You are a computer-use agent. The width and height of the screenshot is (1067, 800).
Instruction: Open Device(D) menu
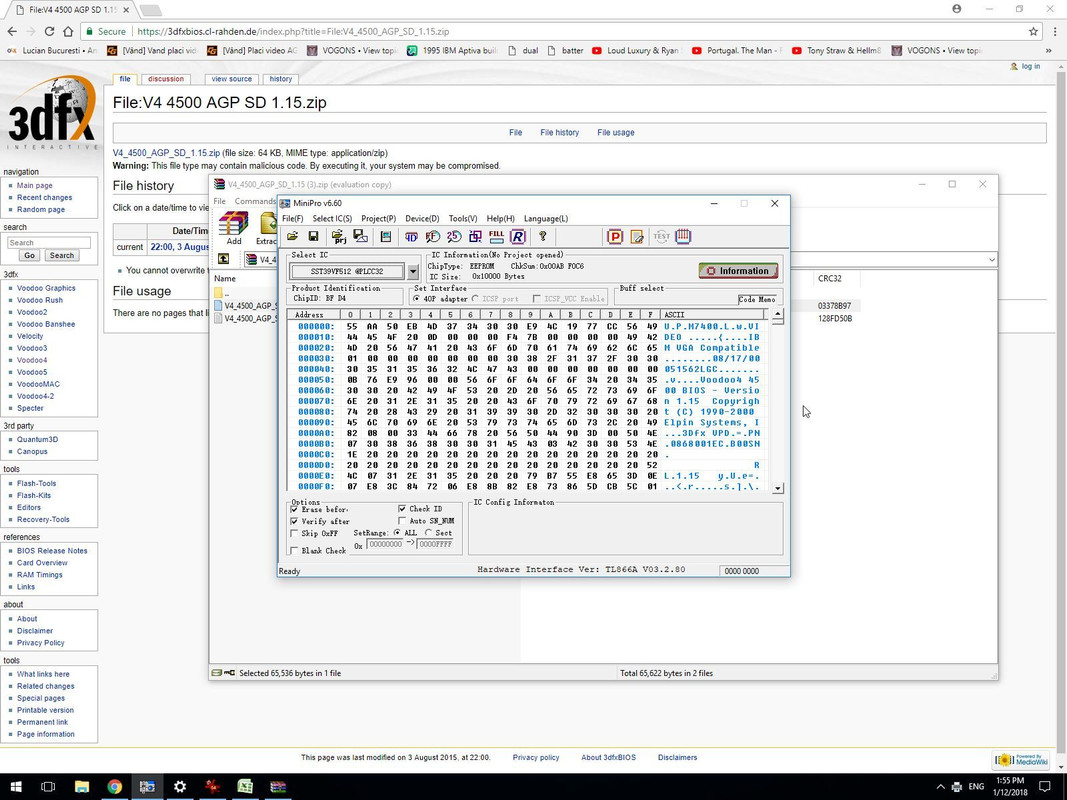[x=422, y=218]
